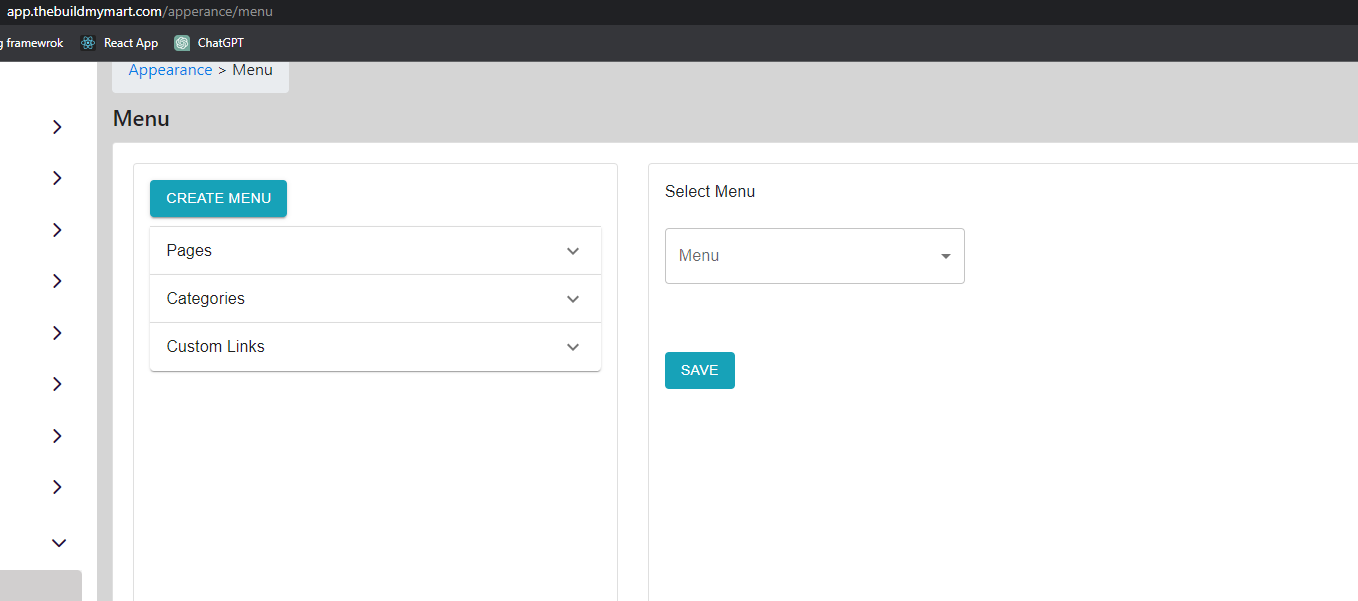Click the 'Menu' page heading
The width and height of the screenshot is (1358, 601).
141,118
